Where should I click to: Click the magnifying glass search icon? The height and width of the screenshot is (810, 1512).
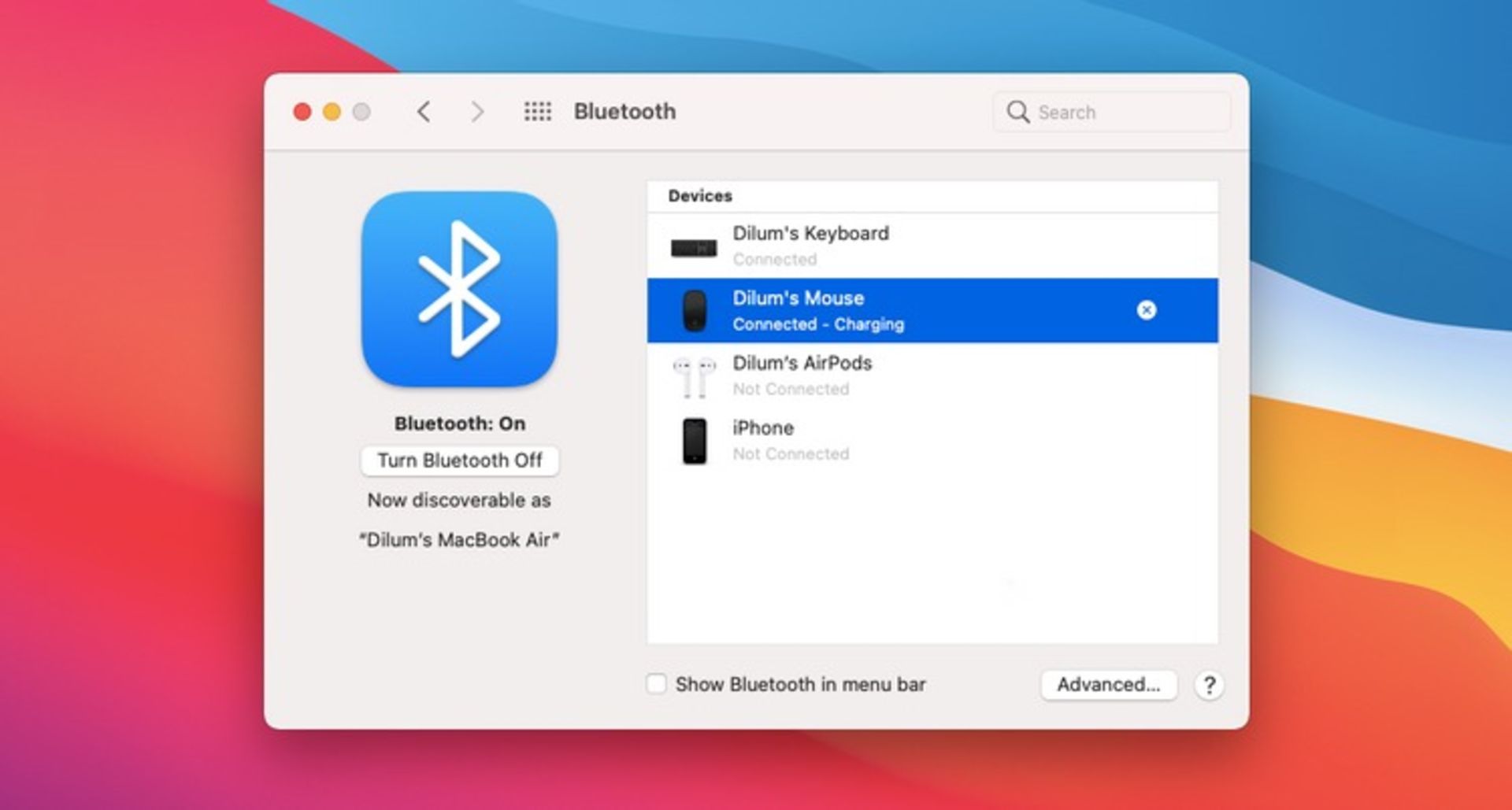coord(1017,112)
